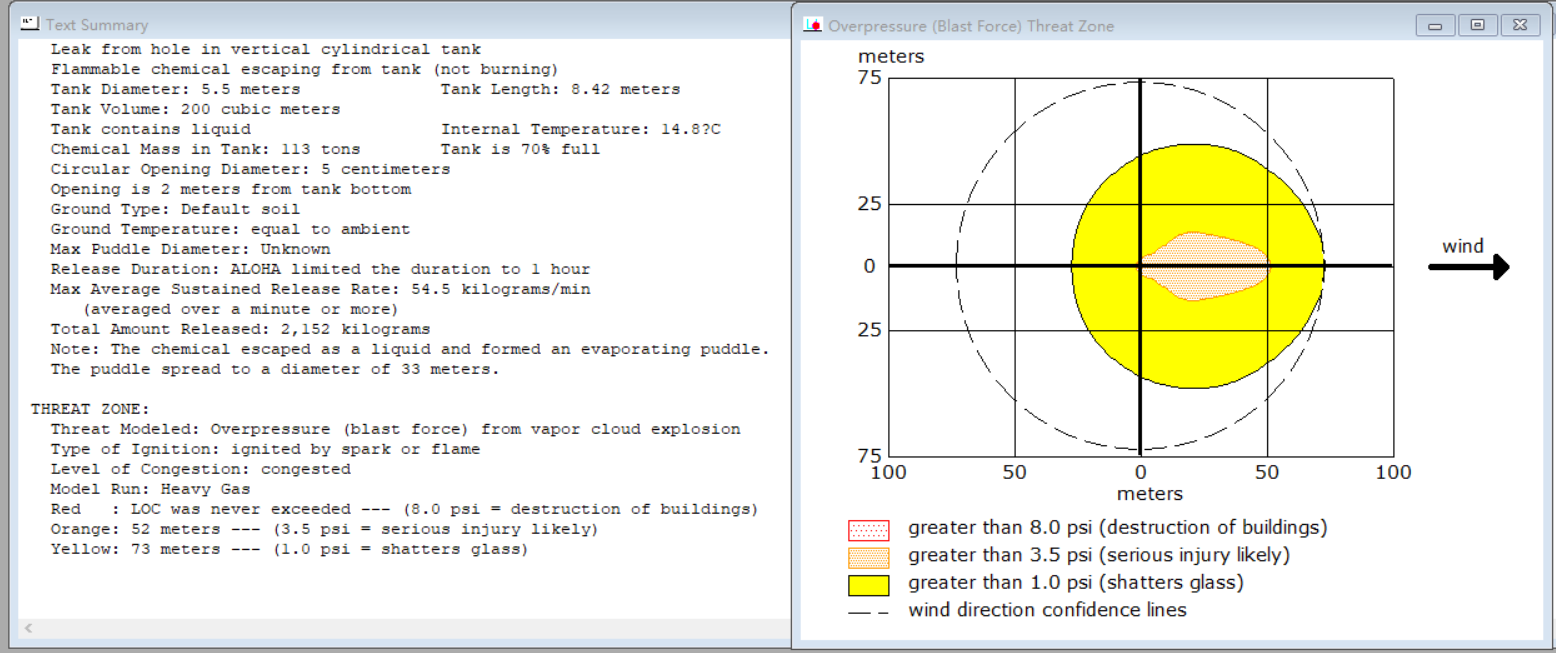Image resolution: width=1556 pixels, height=653 pixels.
Task: Click 'Circular Opening Diameter: 5 centimeters' line
Action: pos(250,169)
